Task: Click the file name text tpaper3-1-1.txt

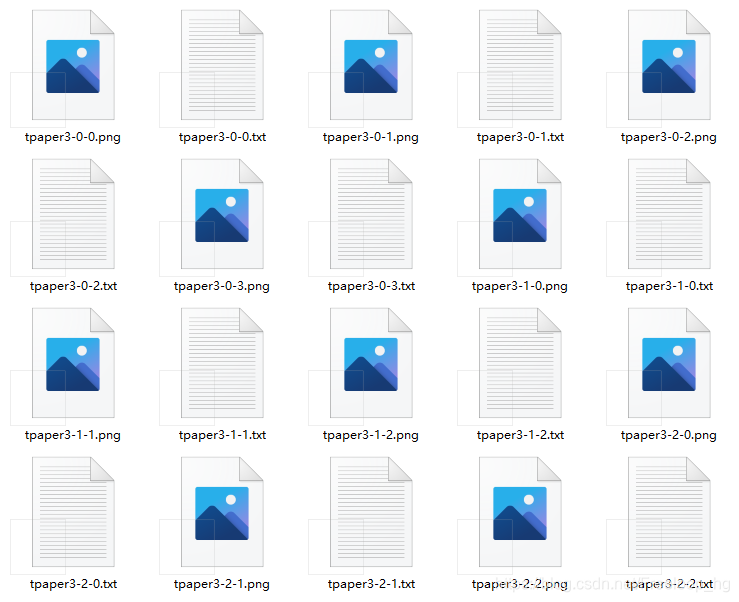Action: tap(222, 436)
